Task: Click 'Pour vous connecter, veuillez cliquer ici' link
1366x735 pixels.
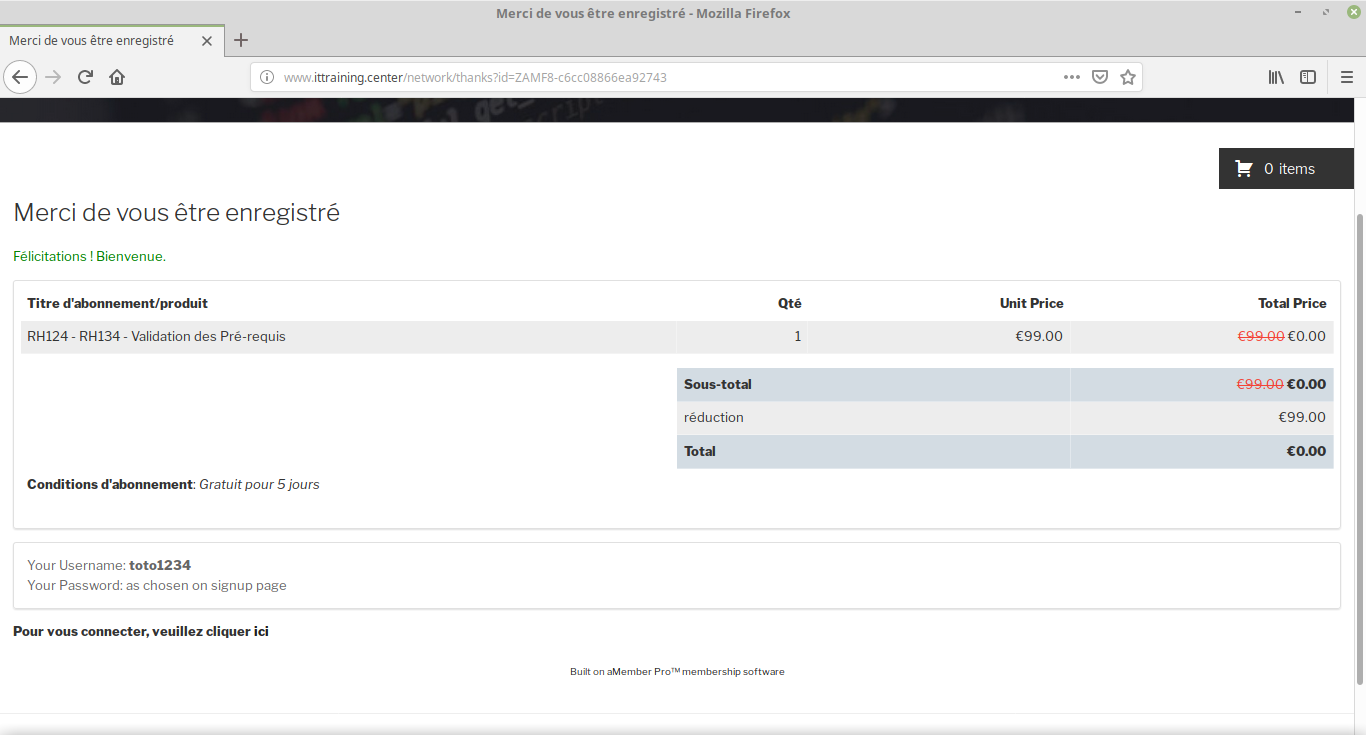Action: click(x=141, y=631)
